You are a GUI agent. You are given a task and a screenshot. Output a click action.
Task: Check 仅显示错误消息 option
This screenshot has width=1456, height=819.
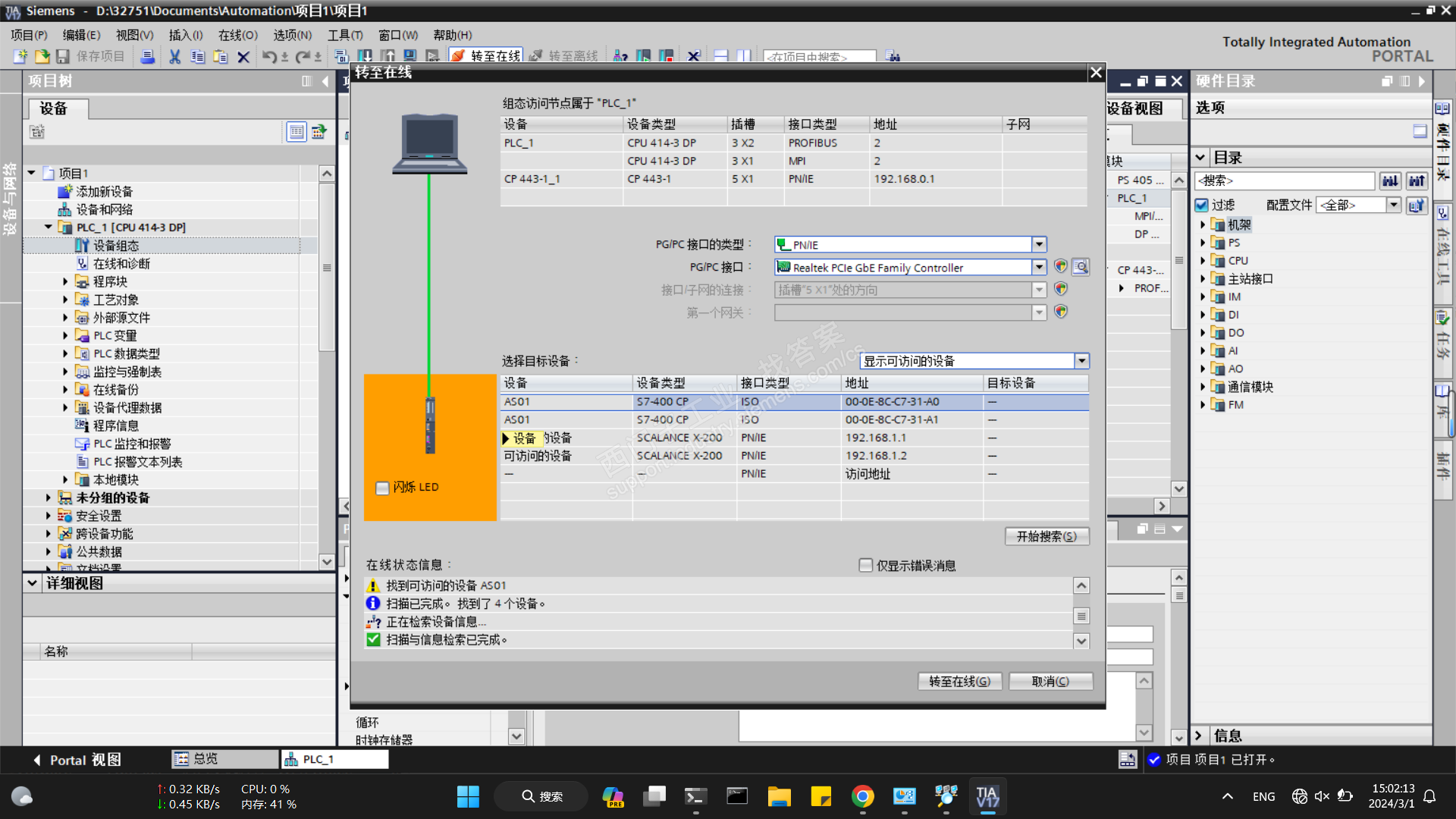point(866,565)
